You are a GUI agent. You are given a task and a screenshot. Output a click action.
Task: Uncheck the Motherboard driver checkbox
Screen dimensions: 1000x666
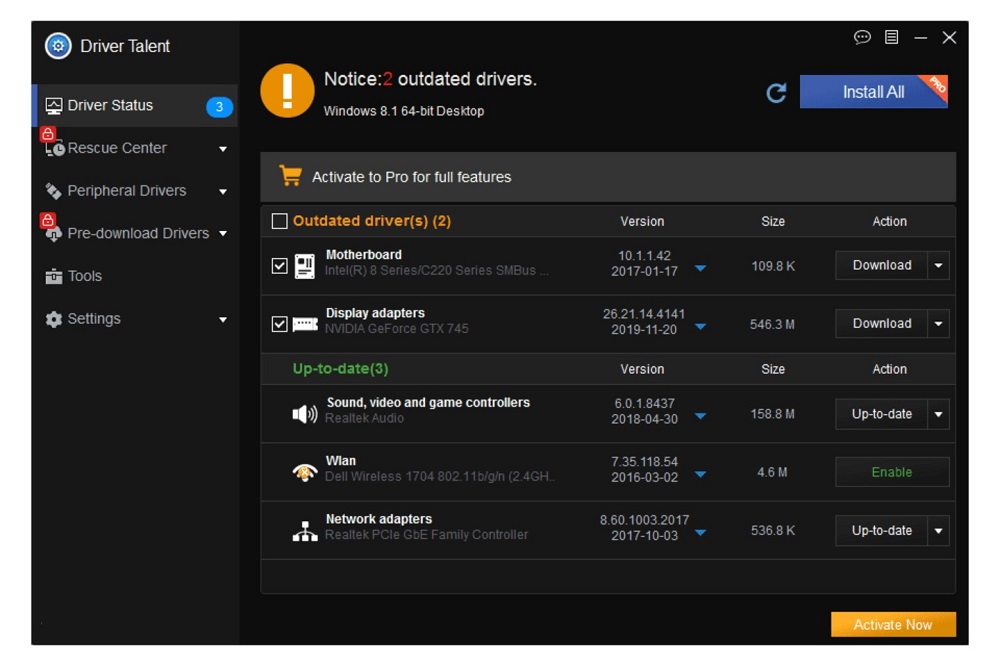click(279, 266)
